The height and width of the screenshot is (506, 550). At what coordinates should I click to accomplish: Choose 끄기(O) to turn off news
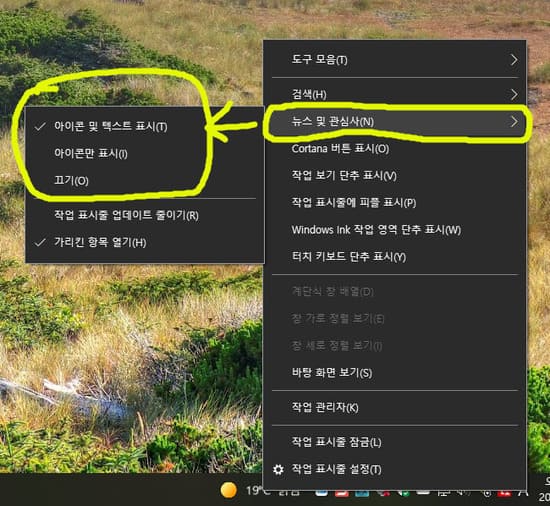click(145, 181)
